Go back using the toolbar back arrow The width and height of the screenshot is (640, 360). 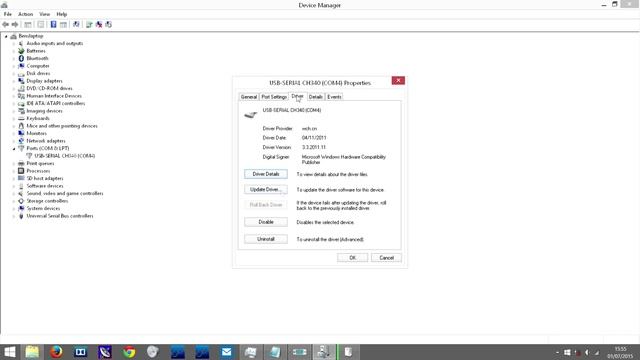tap(6, 24)
